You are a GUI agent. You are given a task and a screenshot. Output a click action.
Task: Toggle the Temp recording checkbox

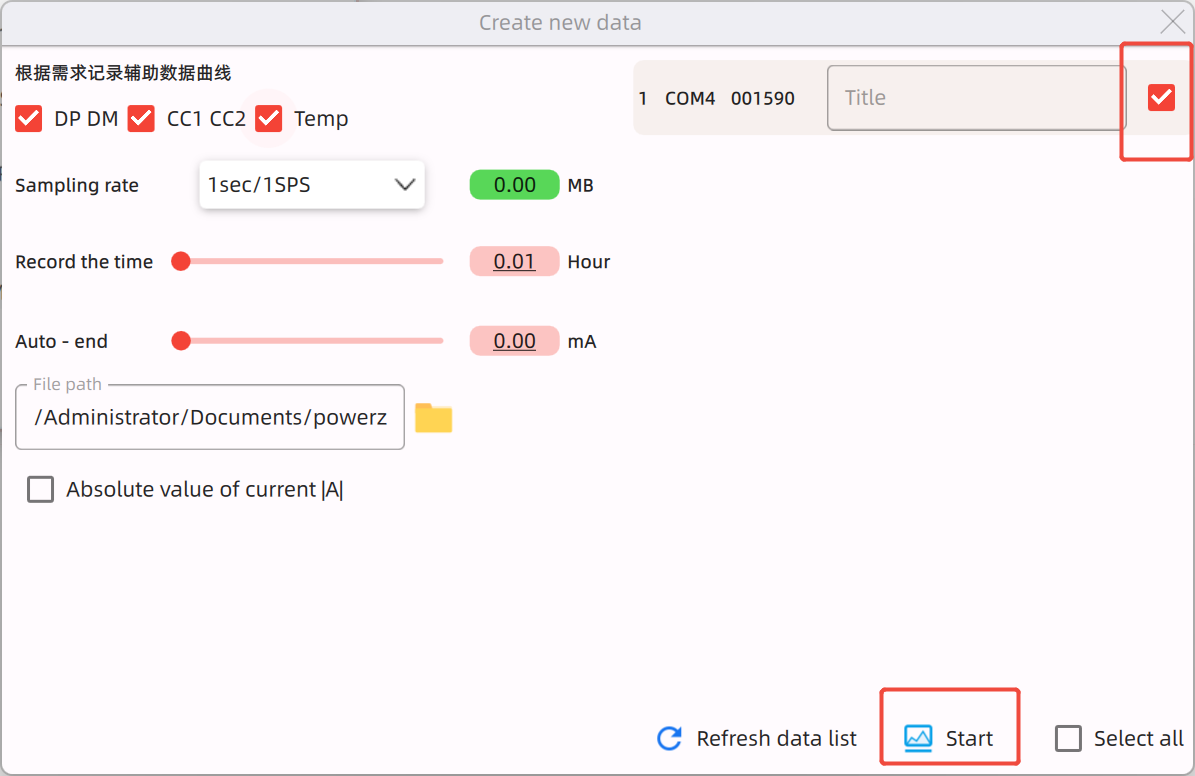pos(268,118)
